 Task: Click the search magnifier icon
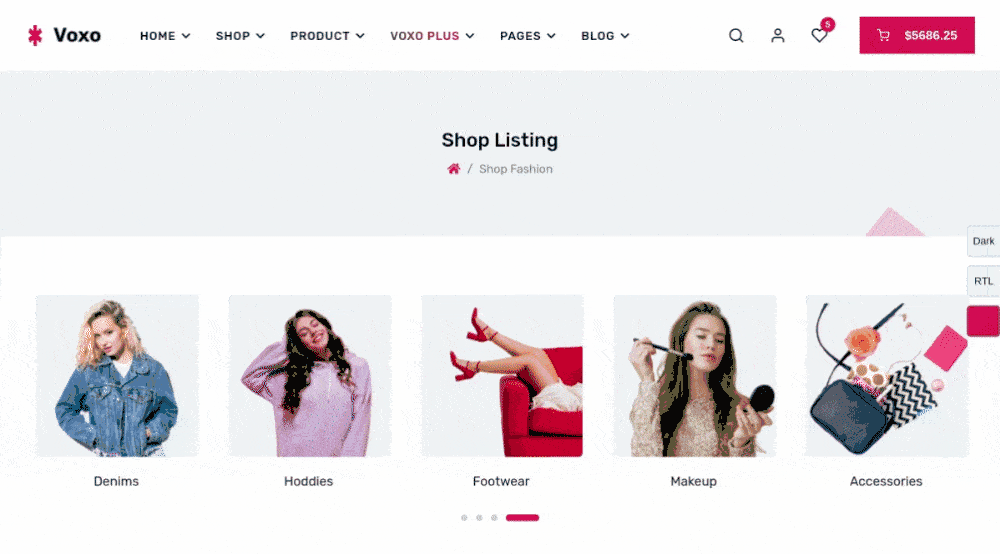coord(736,36)
